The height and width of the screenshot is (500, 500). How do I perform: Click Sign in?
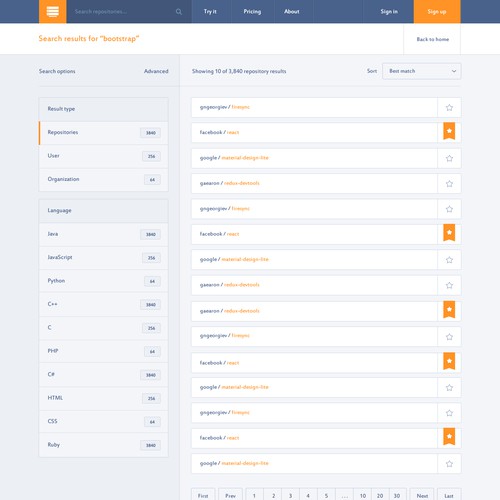click(389, 12)
